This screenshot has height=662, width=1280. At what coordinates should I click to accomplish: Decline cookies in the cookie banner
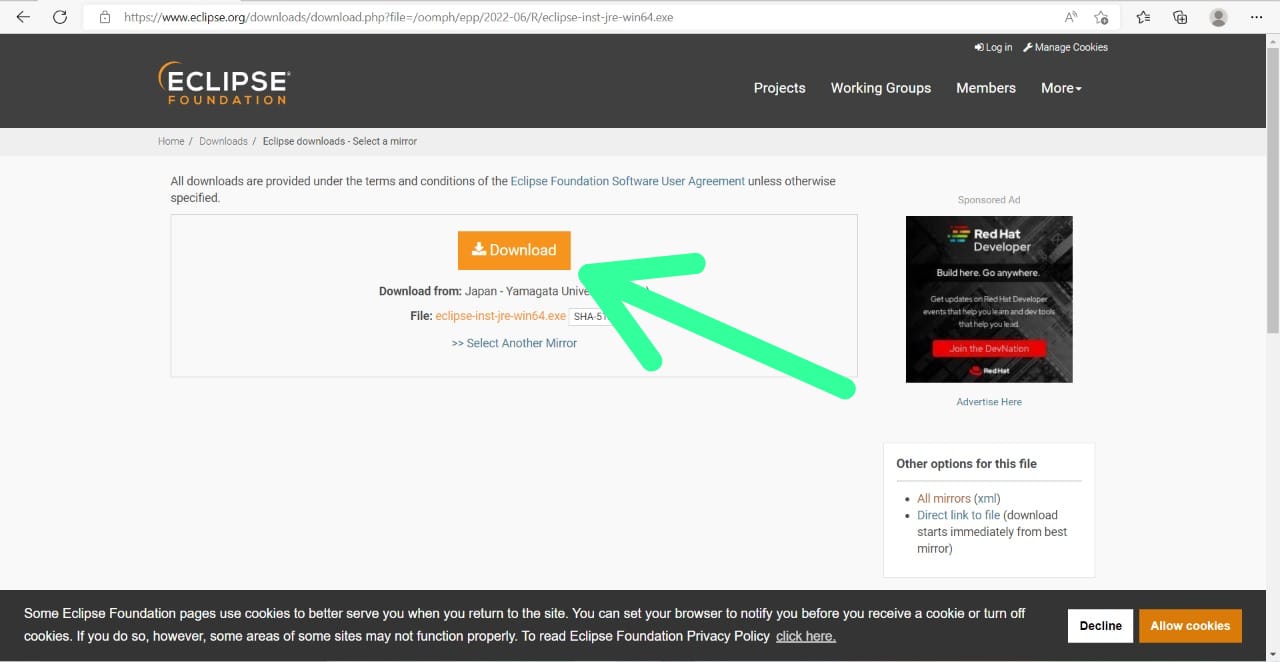point(1100,626)
